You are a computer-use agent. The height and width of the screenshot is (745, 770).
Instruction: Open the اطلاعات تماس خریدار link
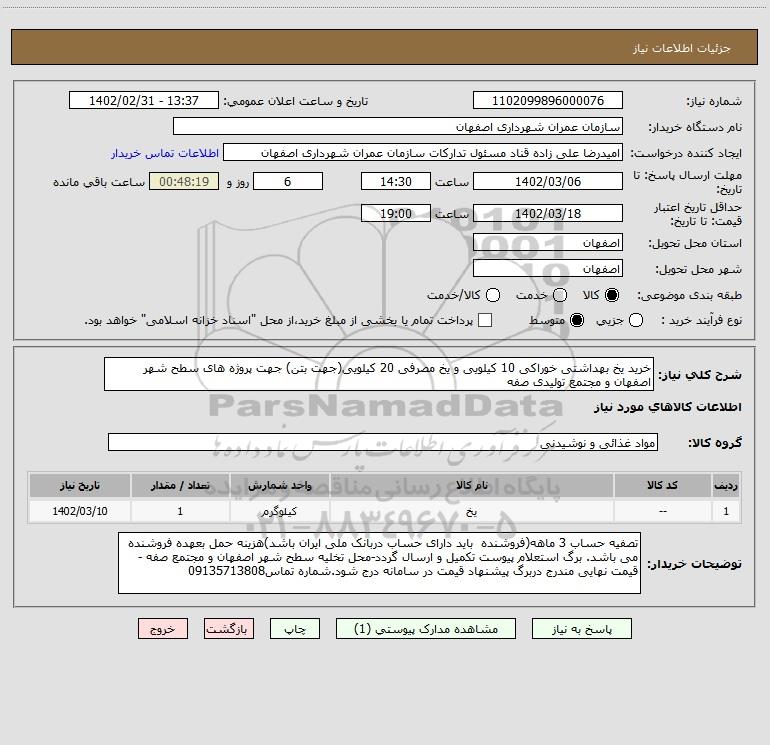165,153
